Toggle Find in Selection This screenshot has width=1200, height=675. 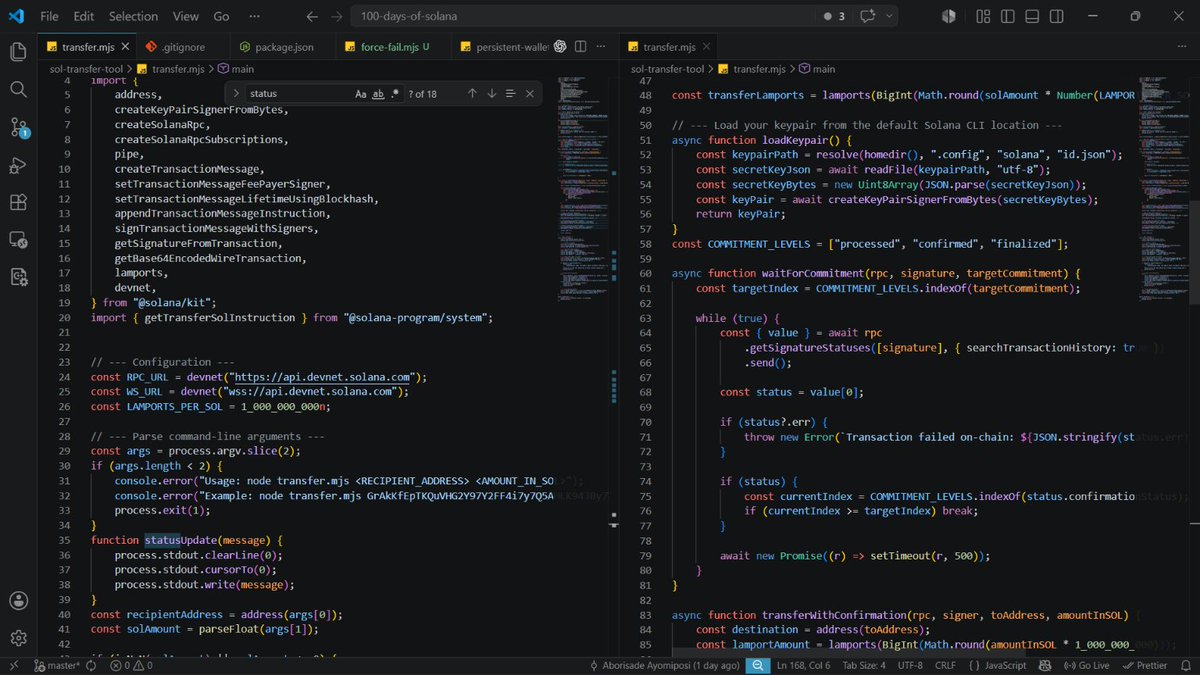(x=510, y=93)
